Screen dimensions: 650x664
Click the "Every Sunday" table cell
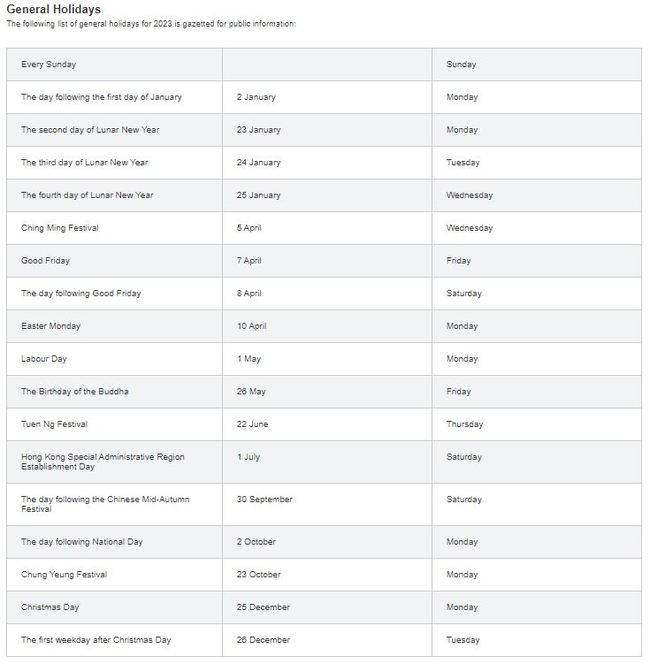pyautogui.click(x=48, y=65)
